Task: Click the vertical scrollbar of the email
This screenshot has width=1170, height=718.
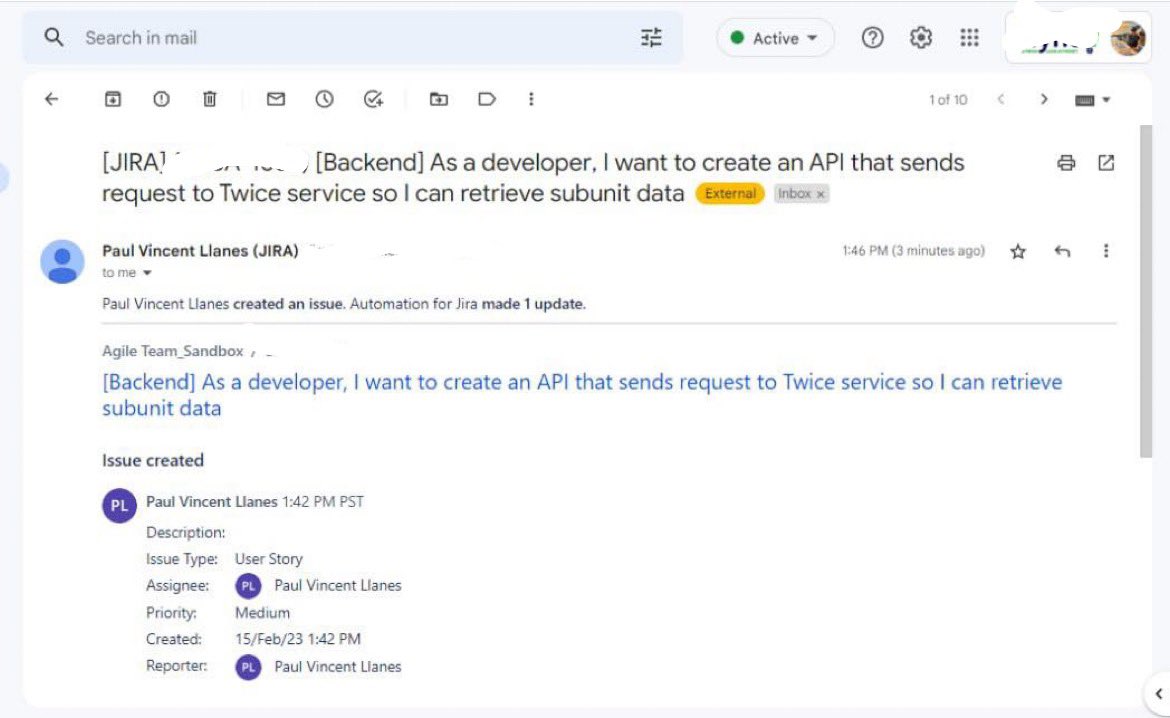Action: [1146, 291]
